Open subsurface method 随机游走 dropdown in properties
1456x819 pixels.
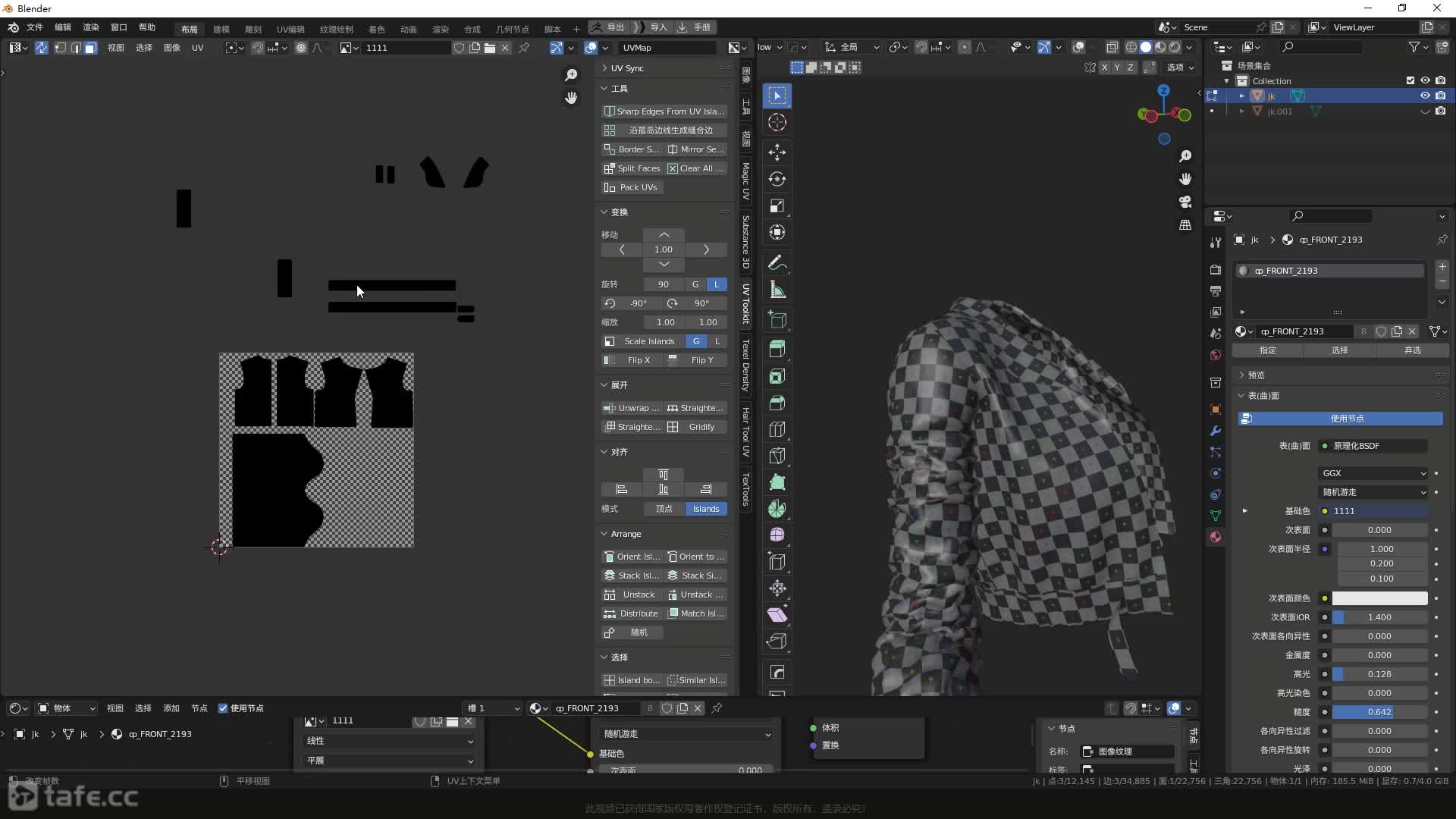coord(1373,492)
